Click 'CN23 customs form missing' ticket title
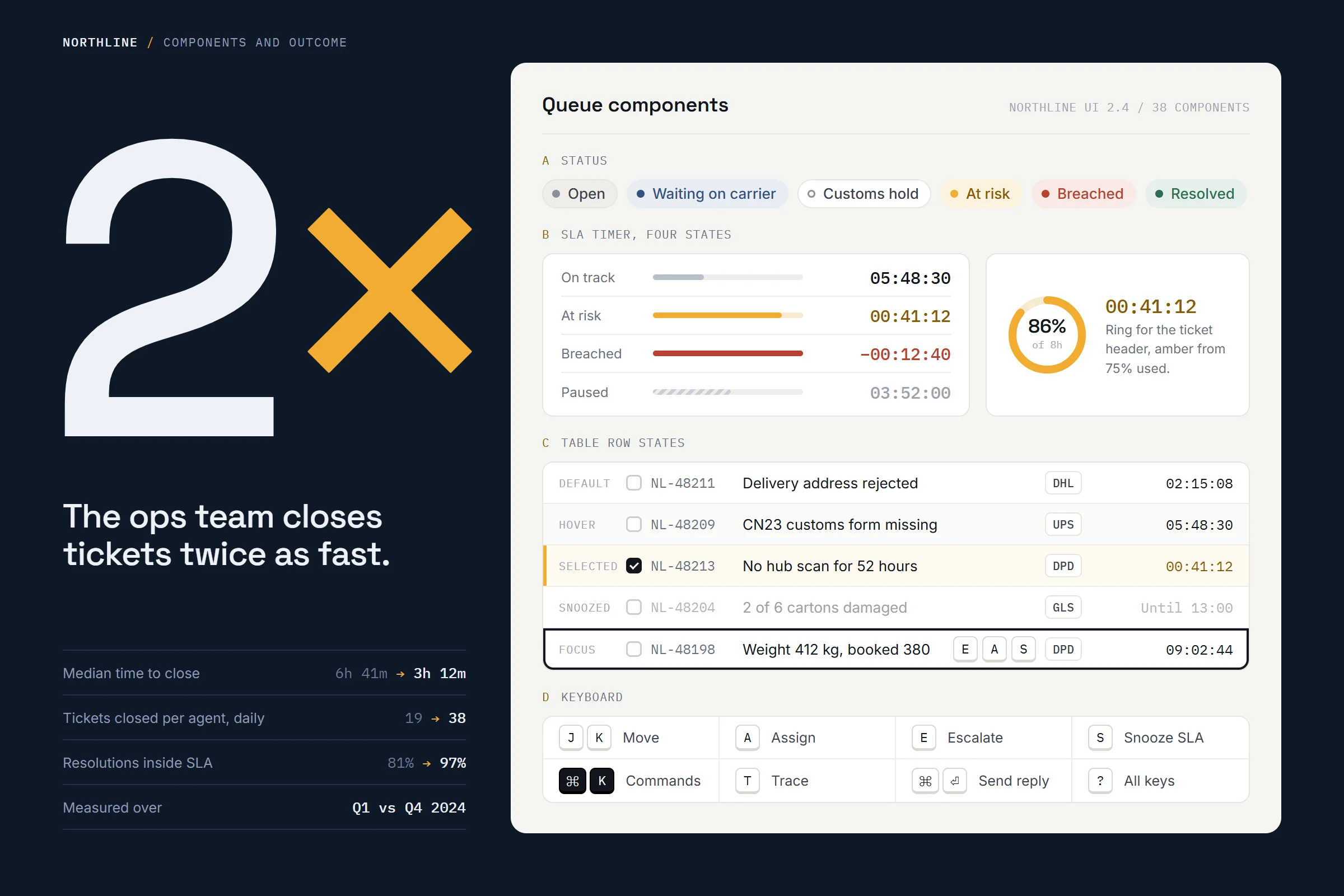The image size is (1344, 896). (x=839, y=524)
